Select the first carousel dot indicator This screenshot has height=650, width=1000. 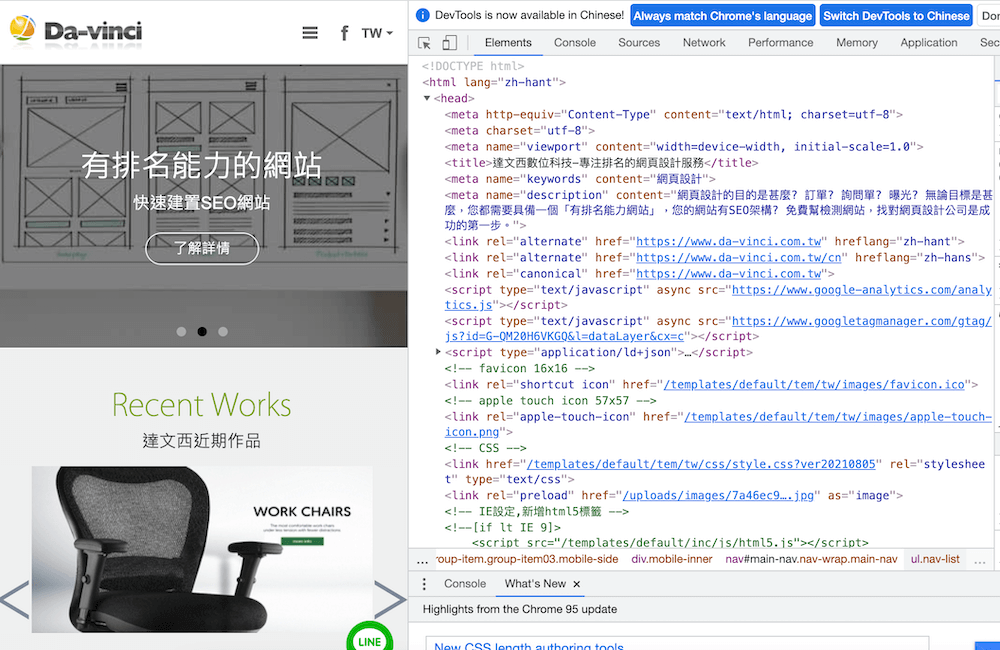coord(181,331)
